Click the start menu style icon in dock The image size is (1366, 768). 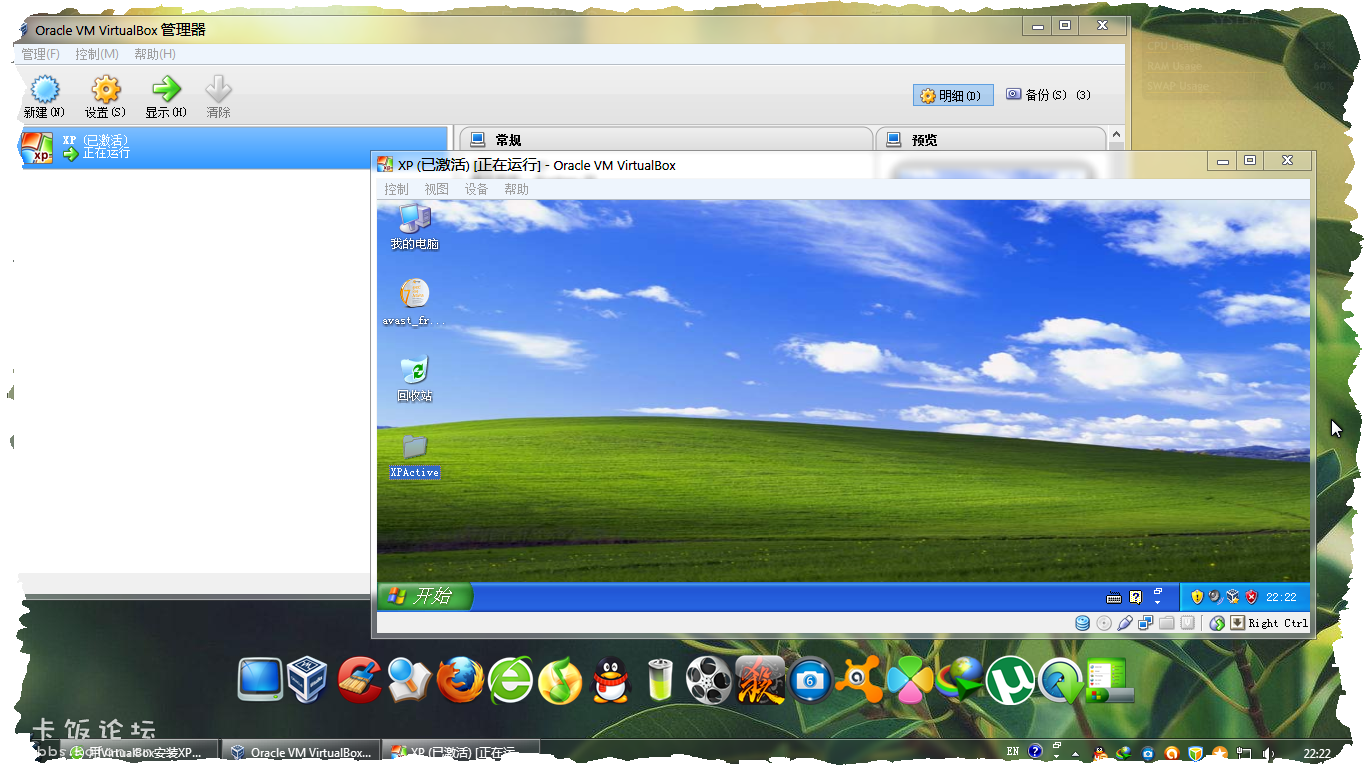(x=1110, y=680)
